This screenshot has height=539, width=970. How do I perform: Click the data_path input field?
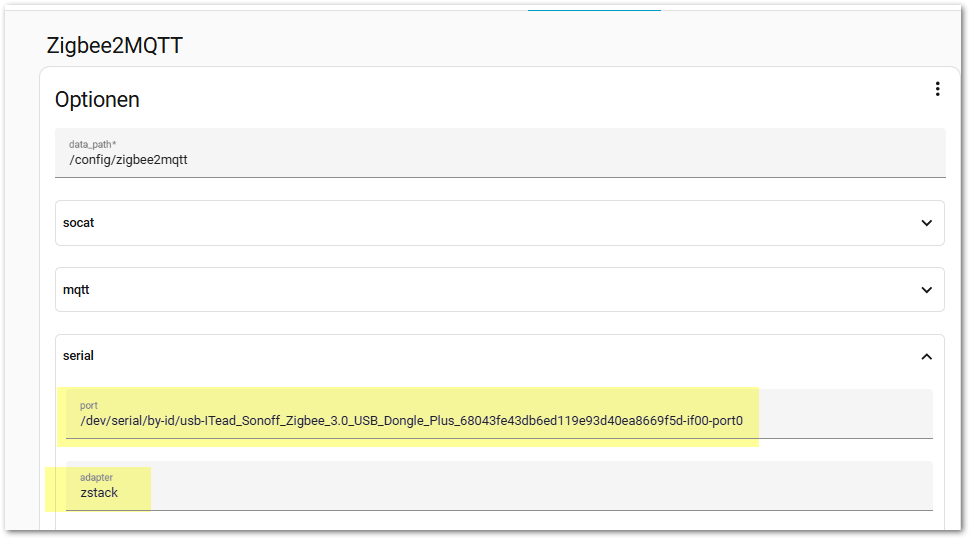500,153
